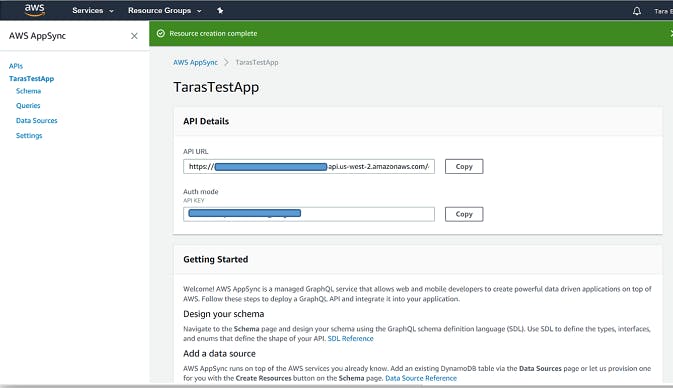Screen dimensions: 673x388
Task: Click the TarasTestApp page title
Action: (216, 87)
